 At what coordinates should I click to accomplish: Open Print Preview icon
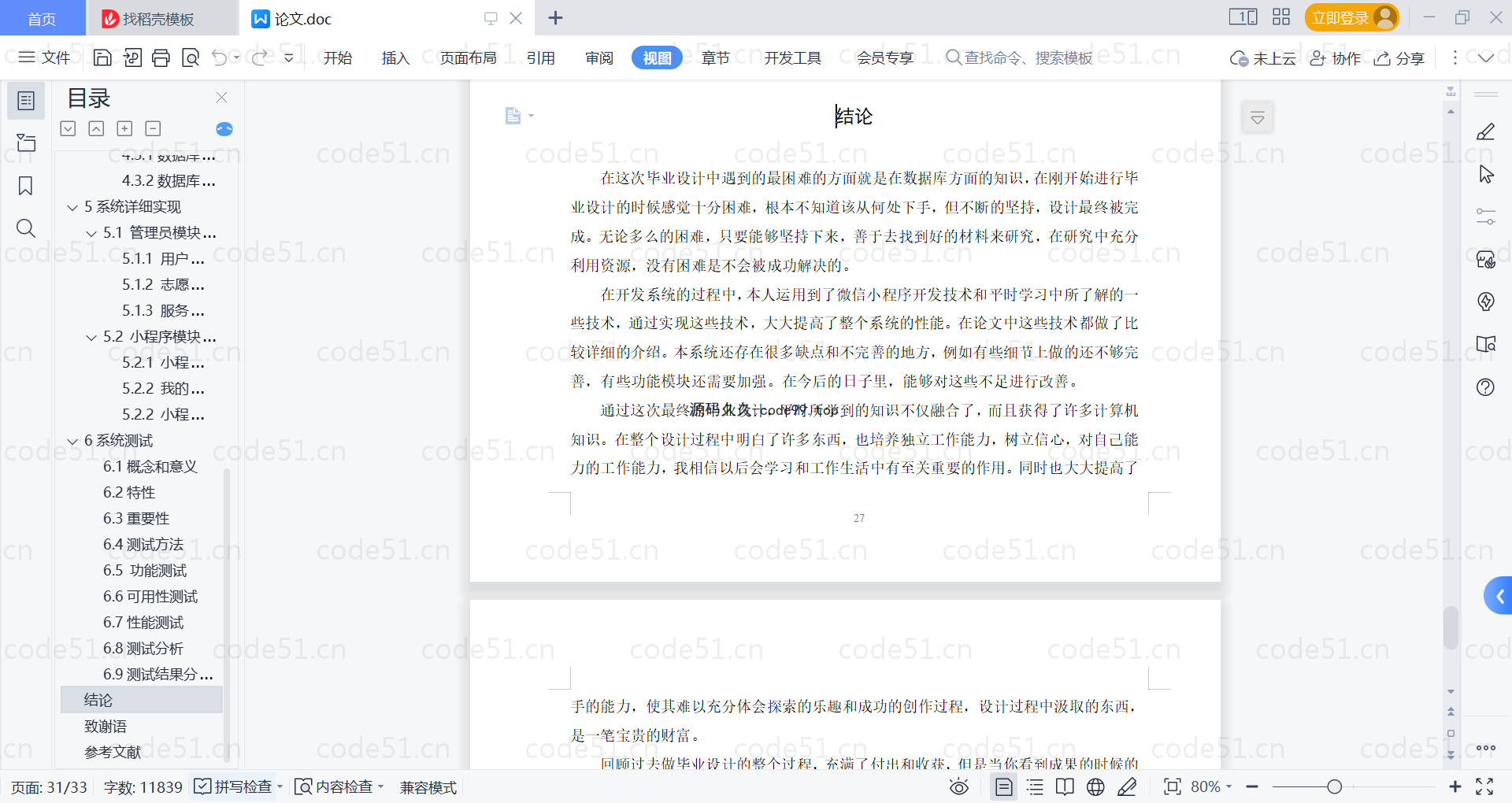[190, 57]
